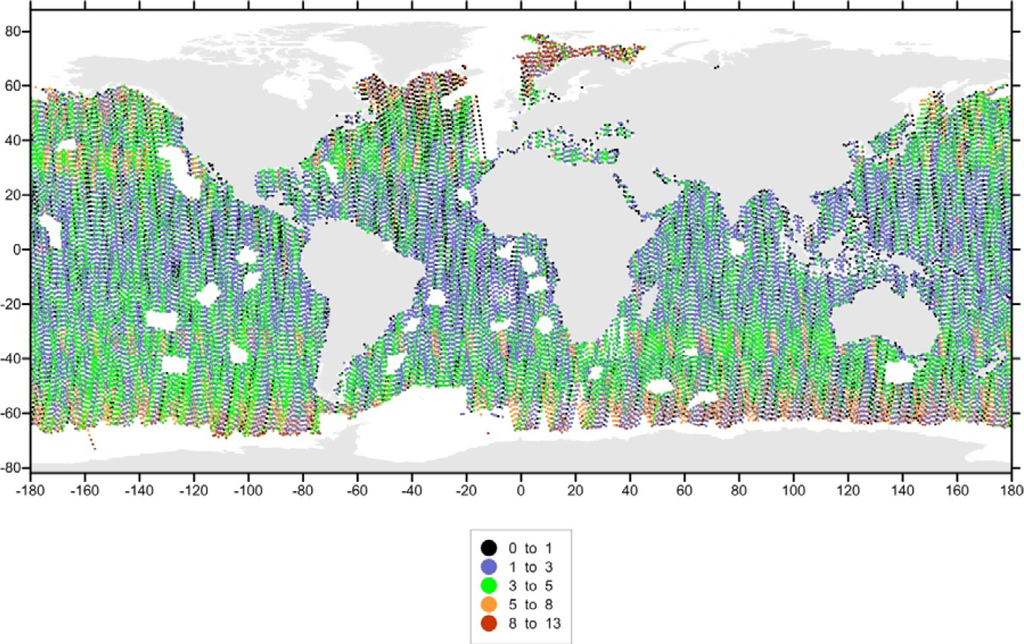
Task: Select the blue 1 to 3 legend circle
Action: [489, 566]
